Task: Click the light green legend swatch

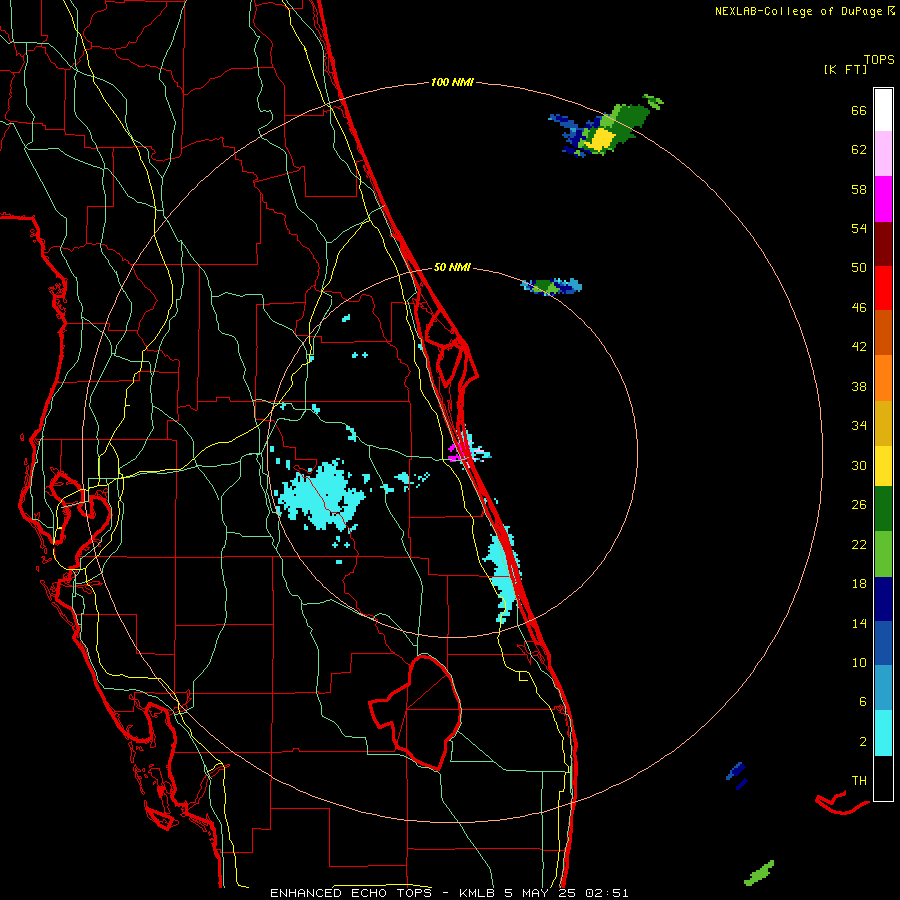Action: [x=883, y=554]
